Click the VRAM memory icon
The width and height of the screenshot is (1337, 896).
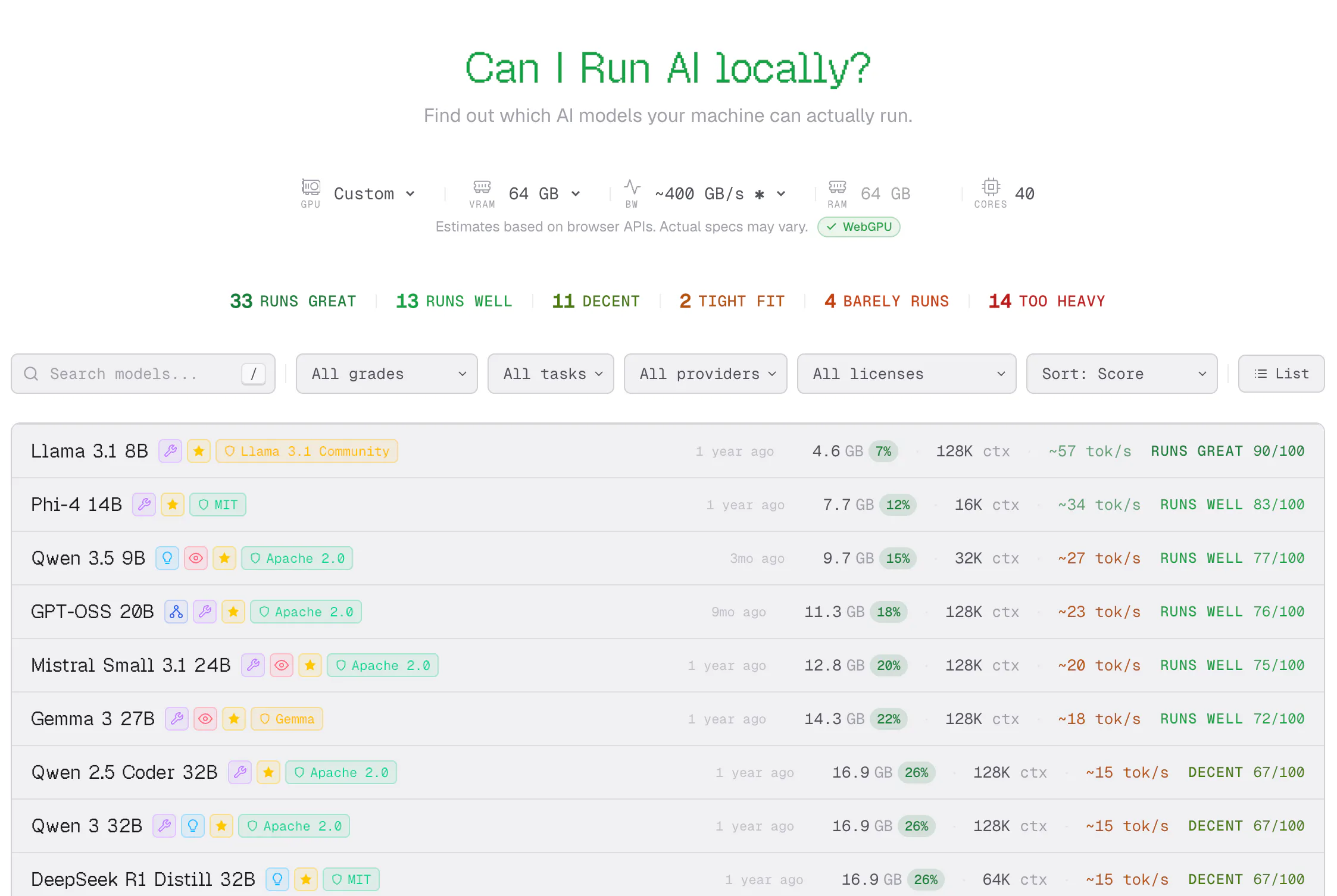pos(482,187)
